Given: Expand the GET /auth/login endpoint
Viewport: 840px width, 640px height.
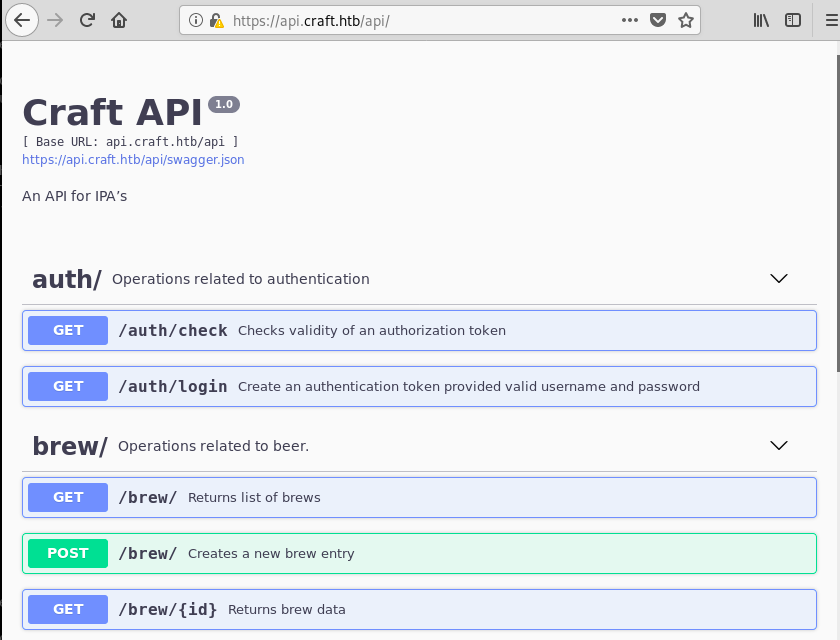Looking at the screenshot, I should [419, 386].
